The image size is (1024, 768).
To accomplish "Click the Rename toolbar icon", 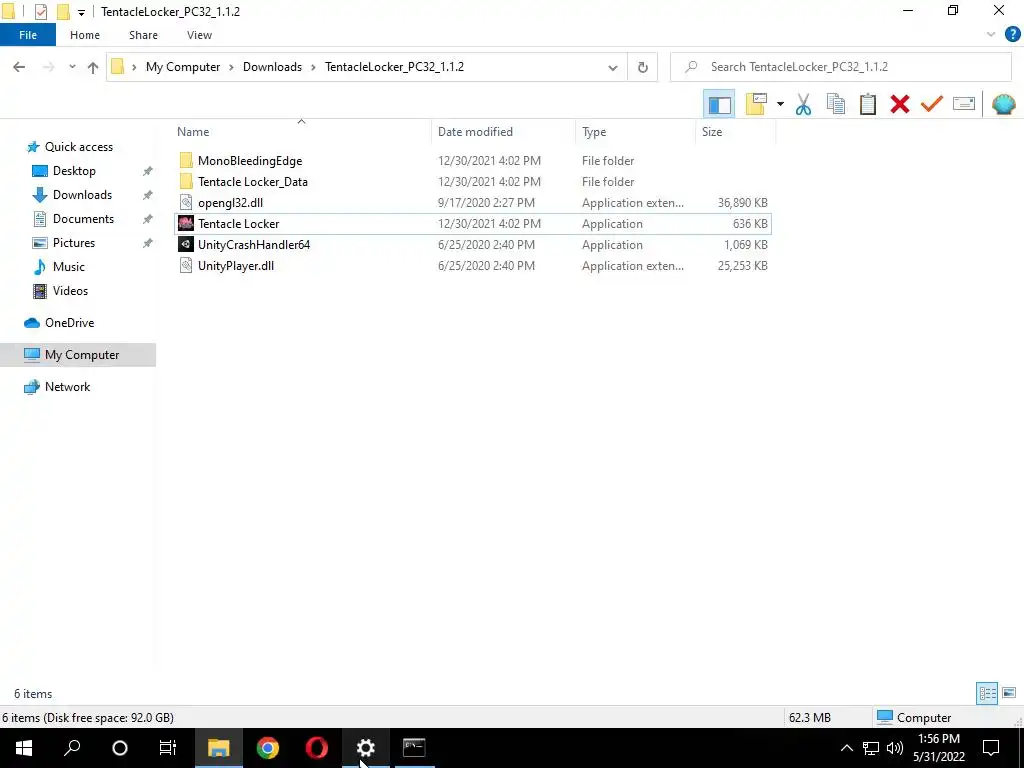I will point(964,104).
